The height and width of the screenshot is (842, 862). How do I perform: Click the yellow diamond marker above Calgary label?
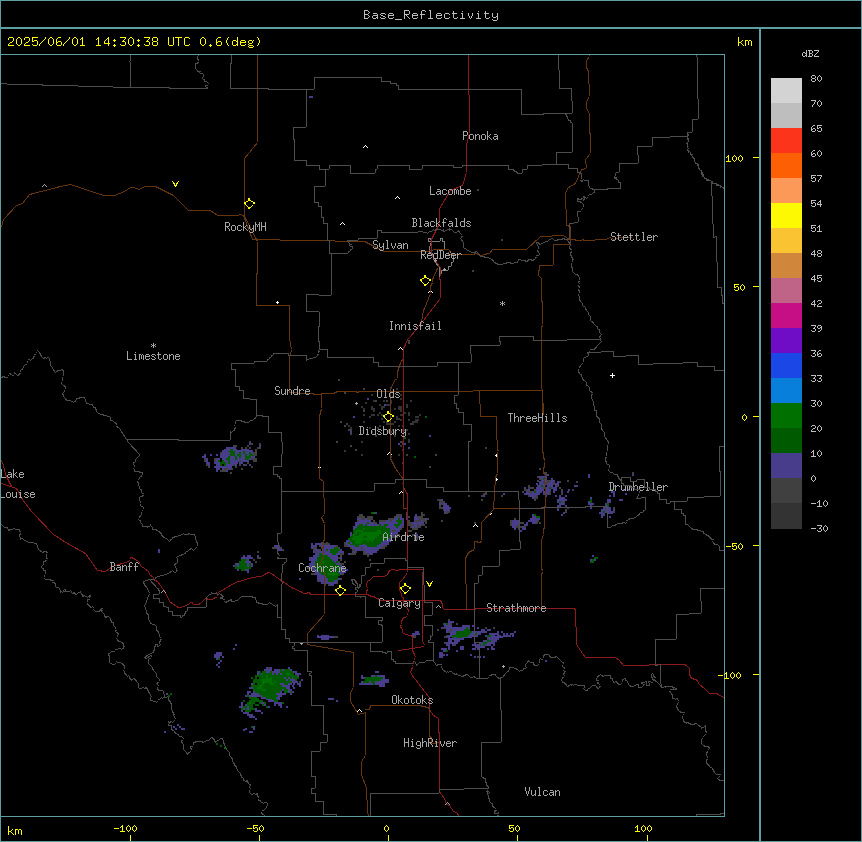[x=405, y=589]
